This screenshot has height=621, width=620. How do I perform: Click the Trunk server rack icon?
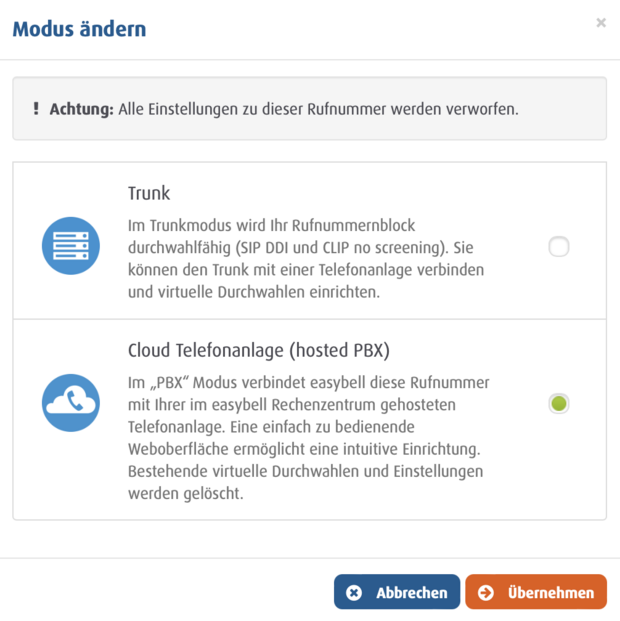(x=71, y=245)
